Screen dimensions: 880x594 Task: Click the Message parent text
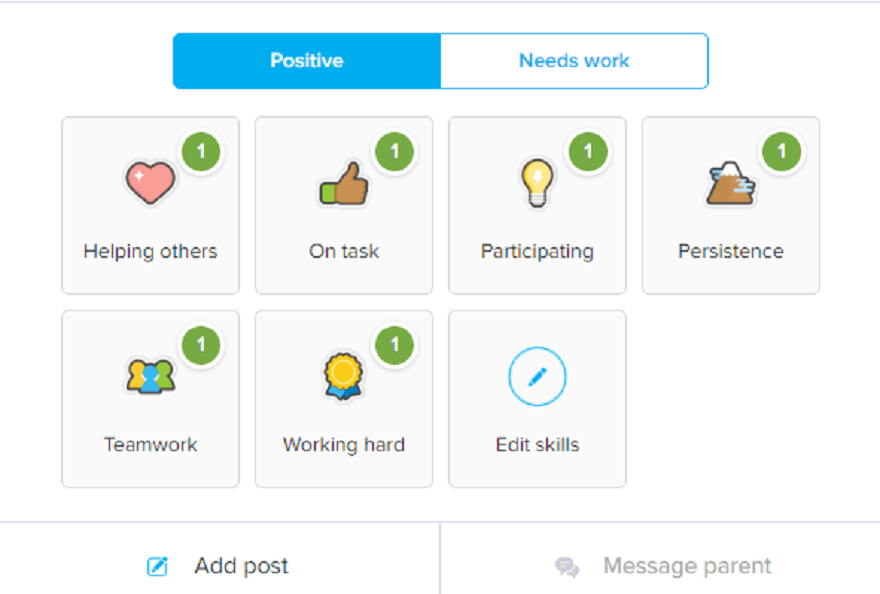point(687,566)
